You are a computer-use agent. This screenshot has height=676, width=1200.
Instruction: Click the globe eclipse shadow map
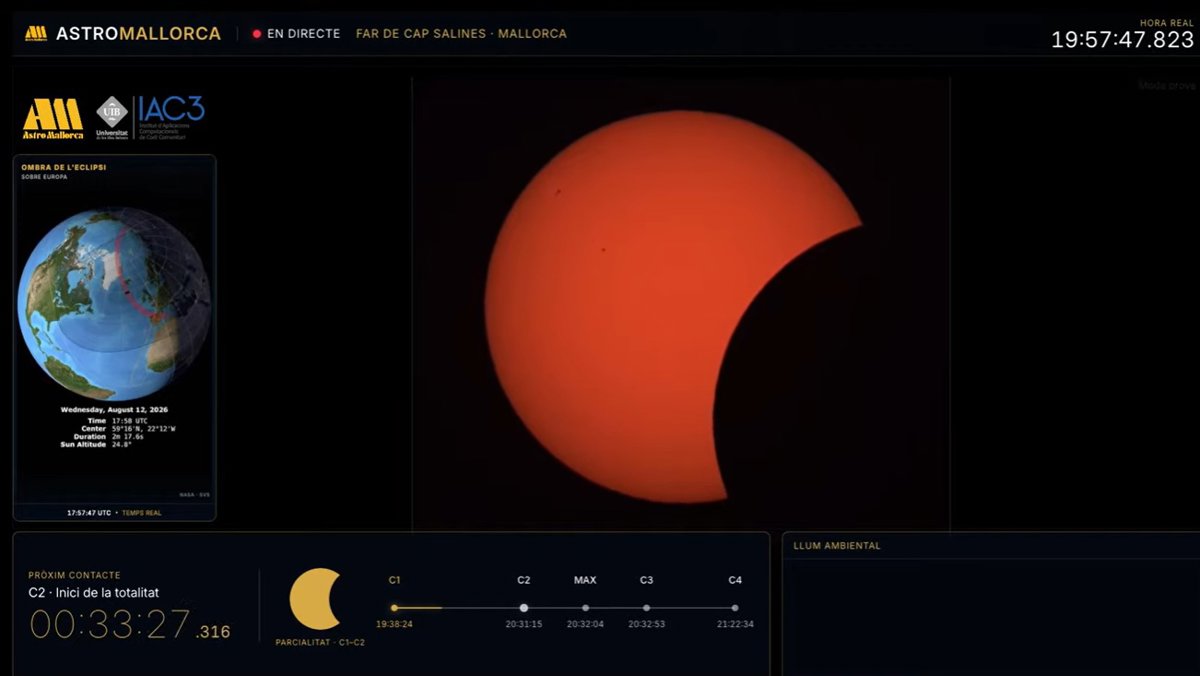pos(114,304)
